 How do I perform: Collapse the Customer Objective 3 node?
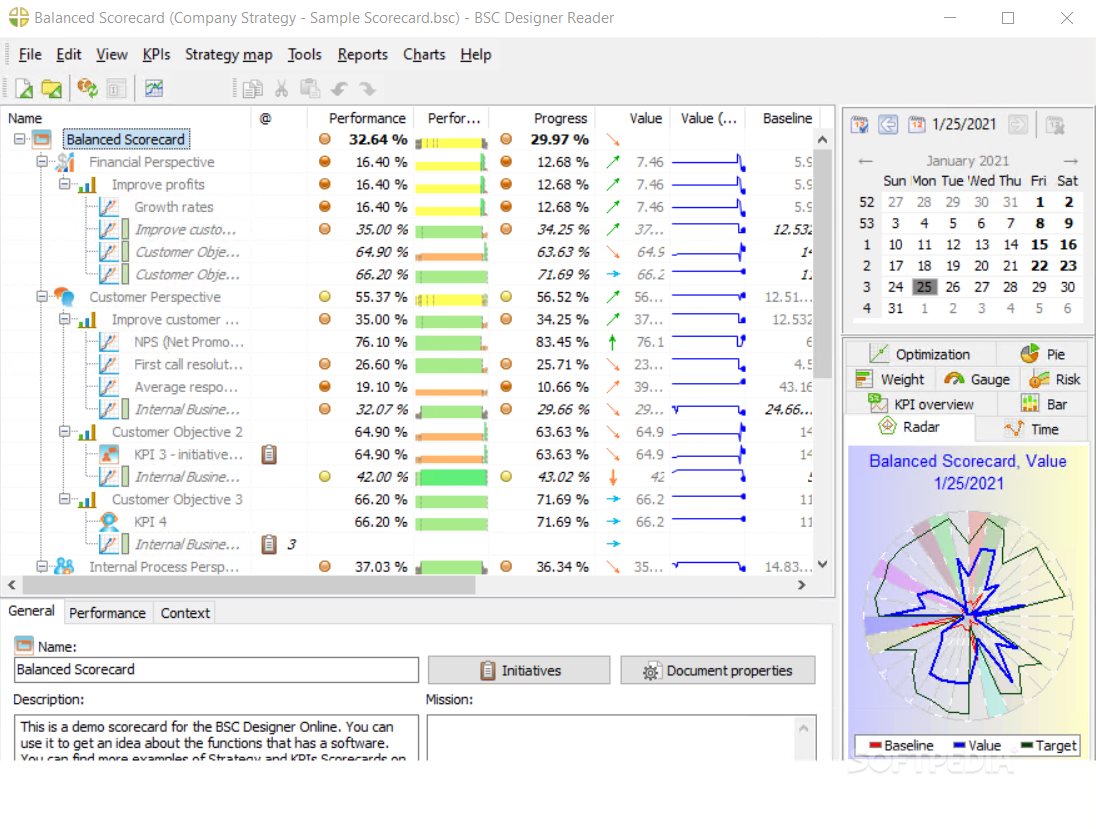(x=64, y=499)
